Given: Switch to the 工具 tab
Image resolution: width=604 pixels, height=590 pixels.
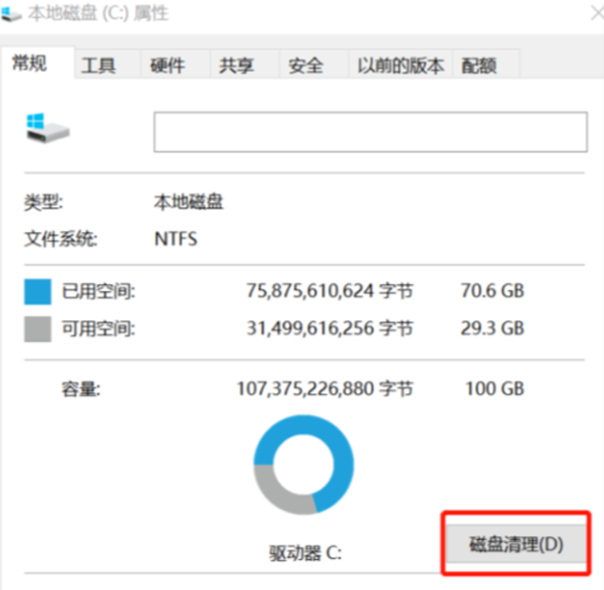Looking at the screenshot, I should 107,64.
